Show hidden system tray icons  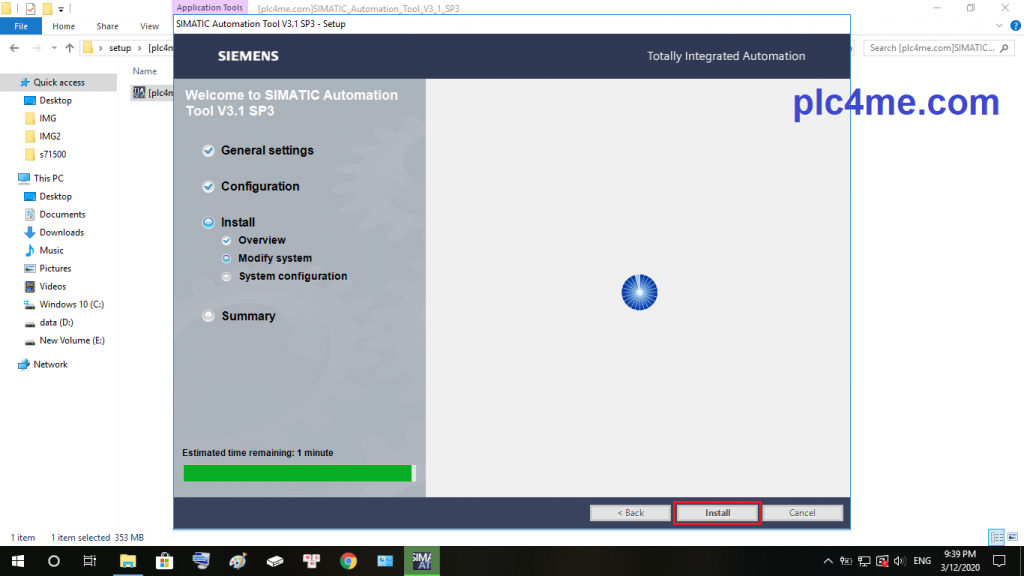click(x=829, y=561)
